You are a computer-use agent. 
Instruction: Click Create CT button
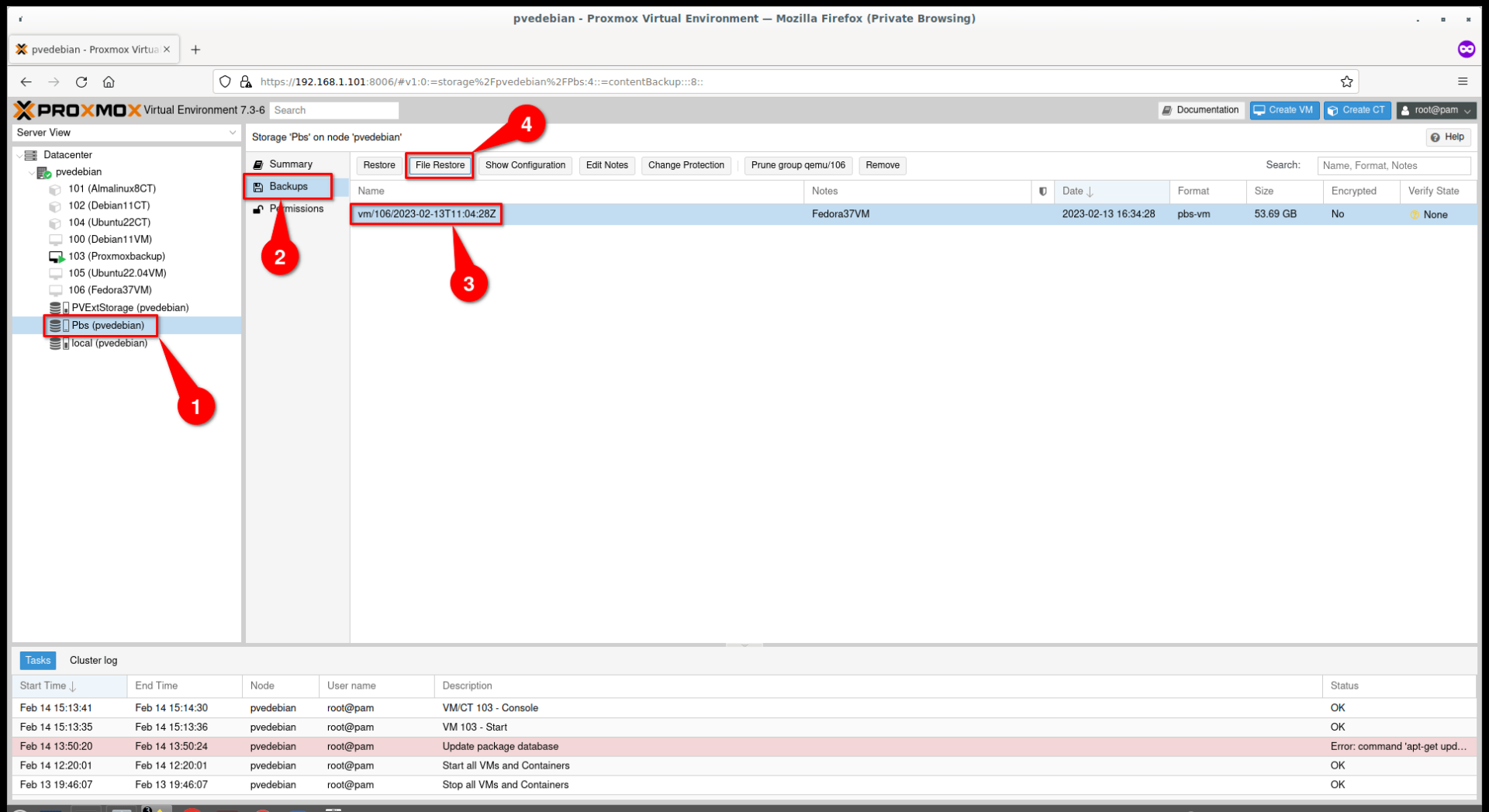click(1356, 110)
